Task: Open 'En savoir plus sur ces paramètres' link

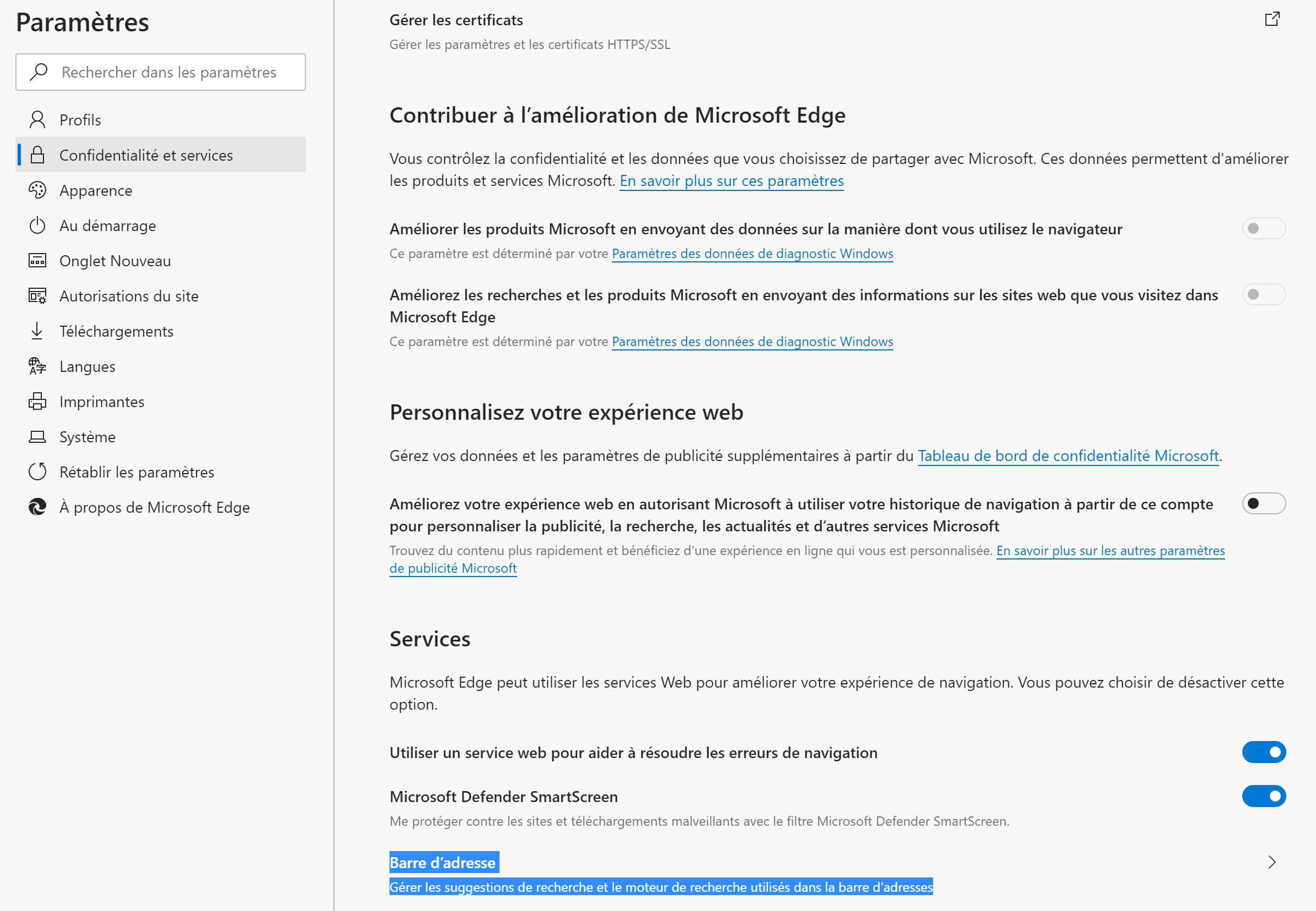Action: [x=732, y=181]
